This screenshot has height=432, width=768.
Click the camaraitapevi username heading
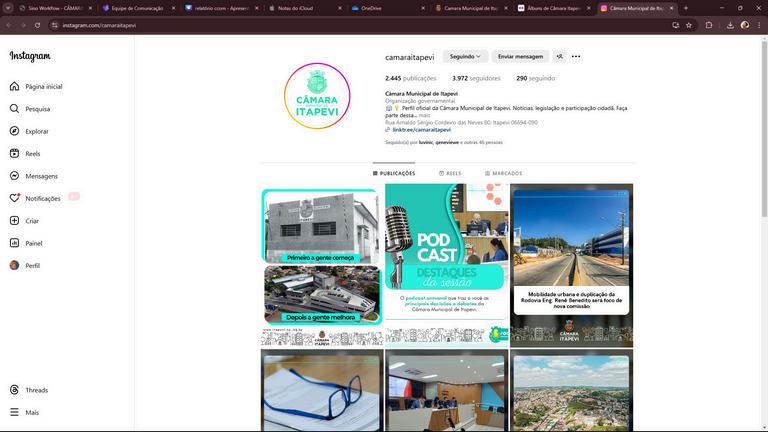click(409, 57)
